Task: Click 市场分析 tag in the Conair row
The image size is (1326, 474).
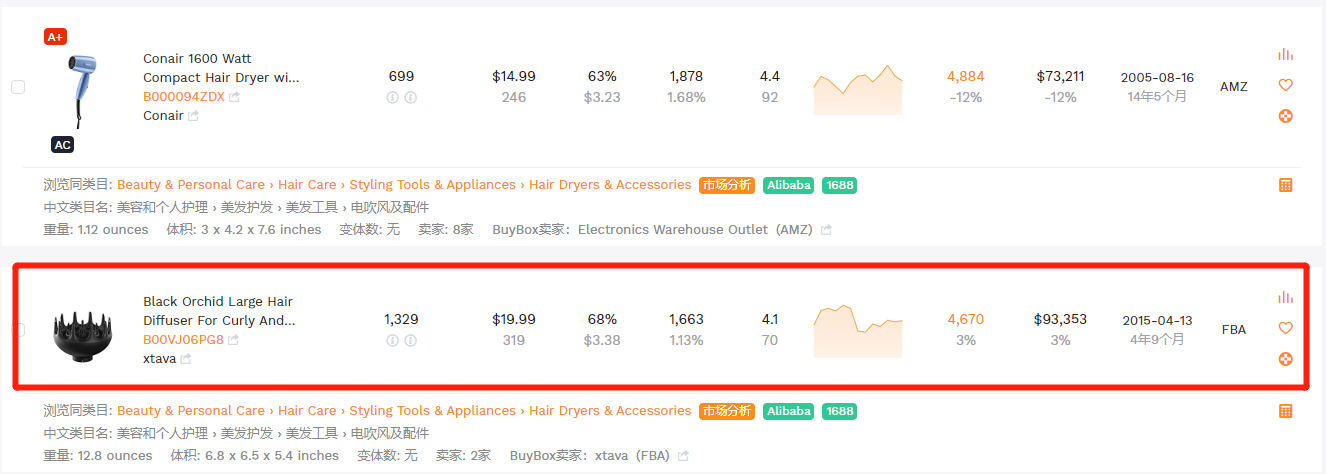Action: [x=727, y=185]
